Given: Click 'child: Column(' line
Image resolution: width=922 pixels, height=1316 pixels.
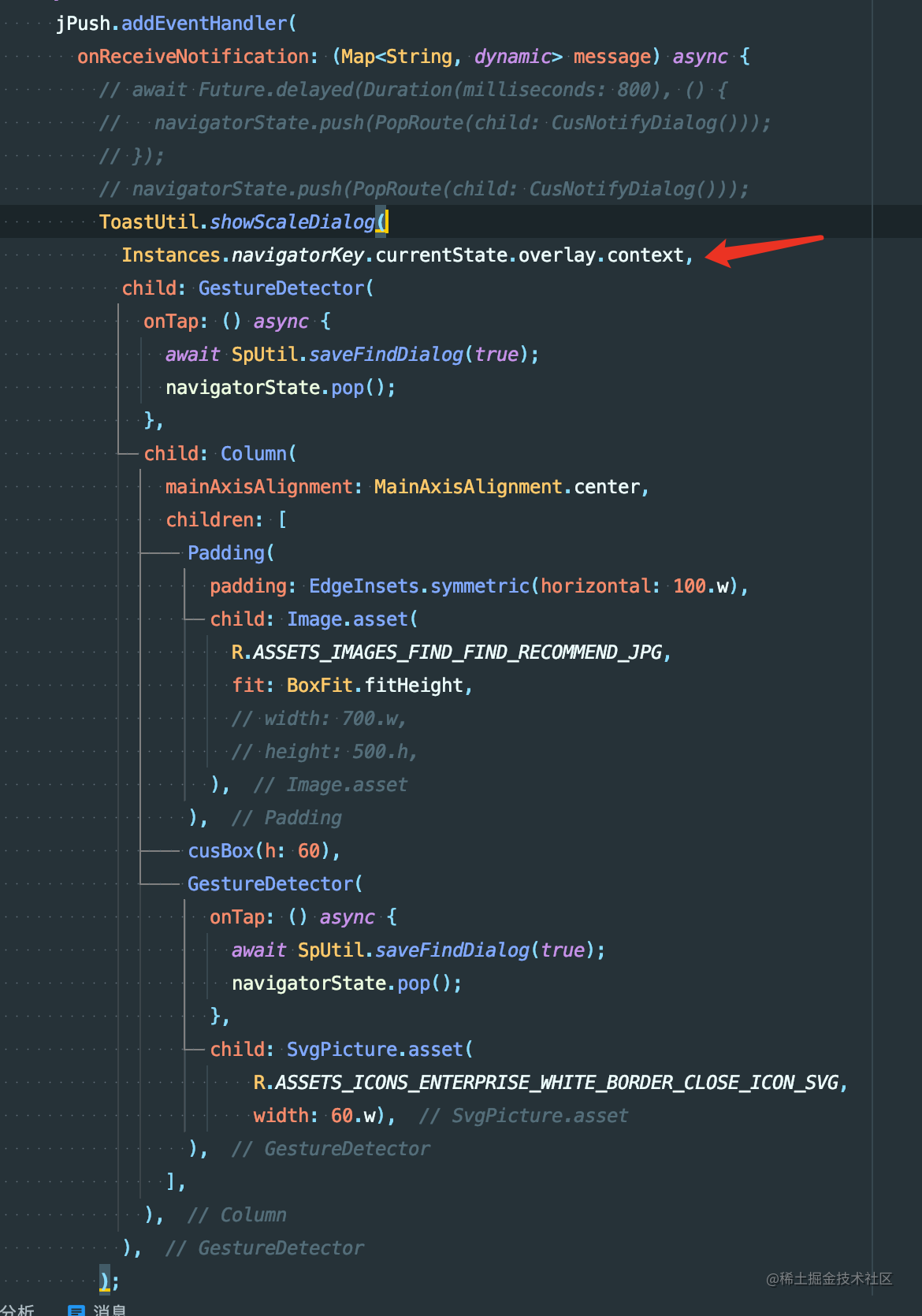Looking at the screenshot, I should click(220, 454).
